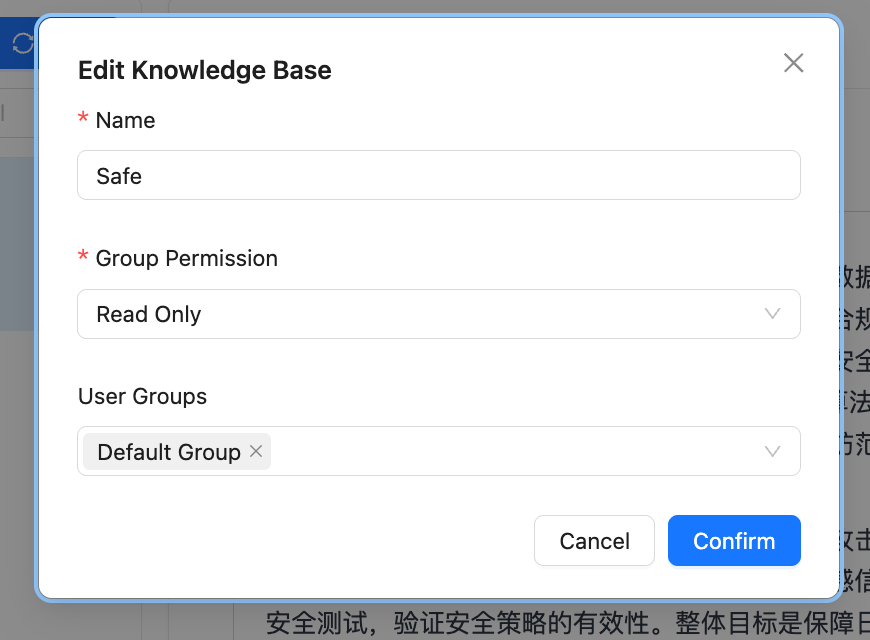
Task: Click the red asterisk beside Group Permission
Action: coord(82,257)
